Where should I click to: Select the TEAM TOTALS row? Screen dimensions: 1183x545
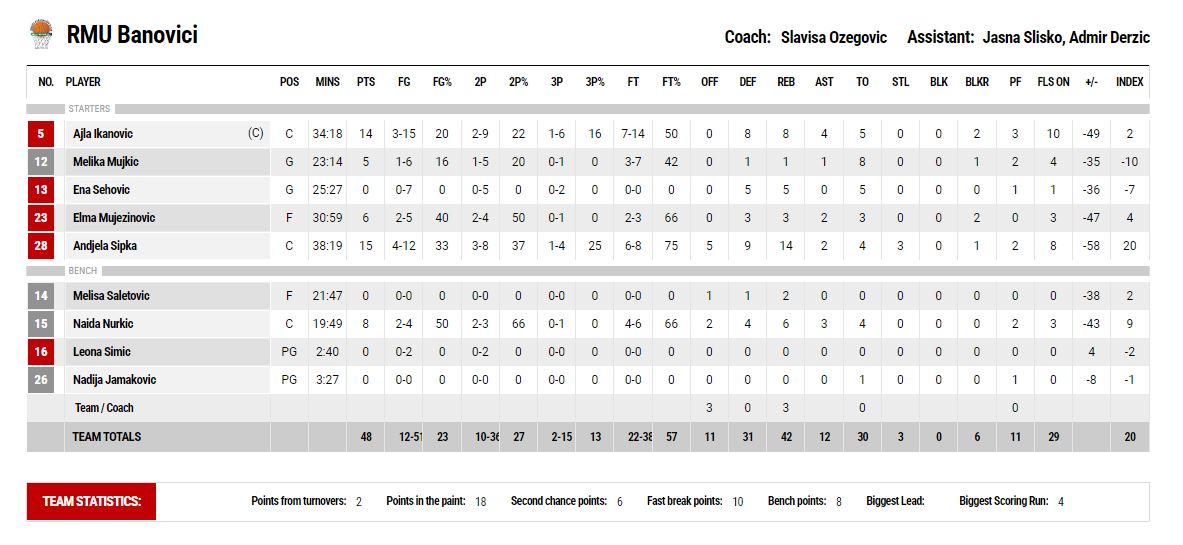pos(588,437)
